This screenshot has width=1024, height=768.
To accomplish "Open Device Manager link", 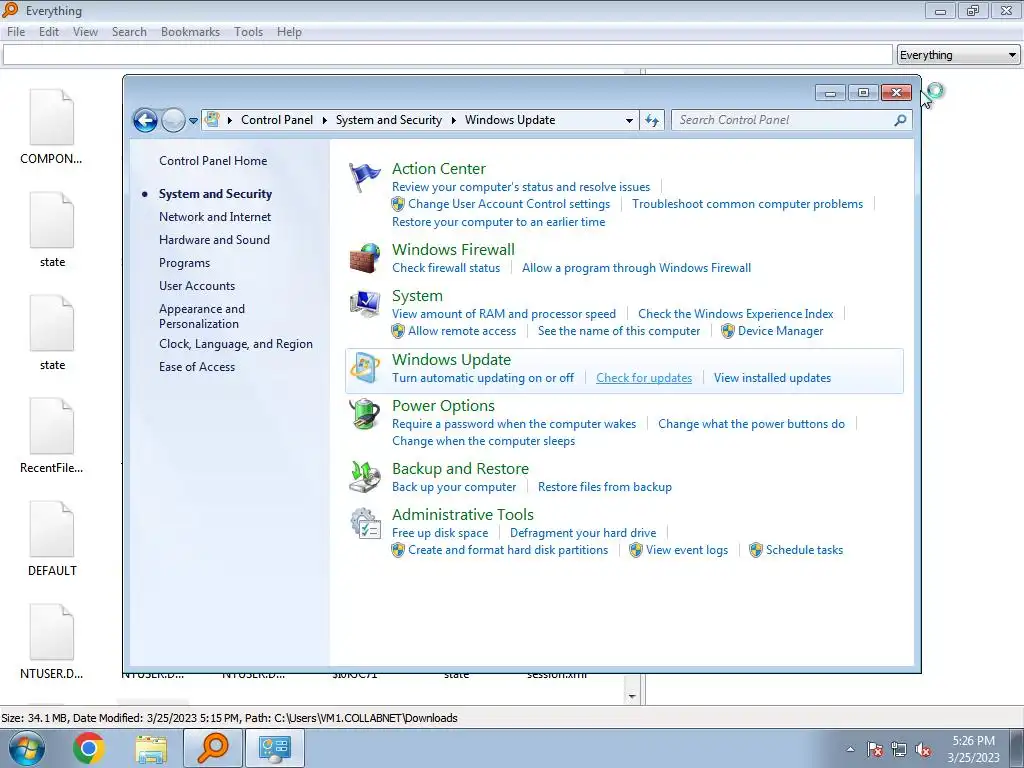I will [780, 331].
